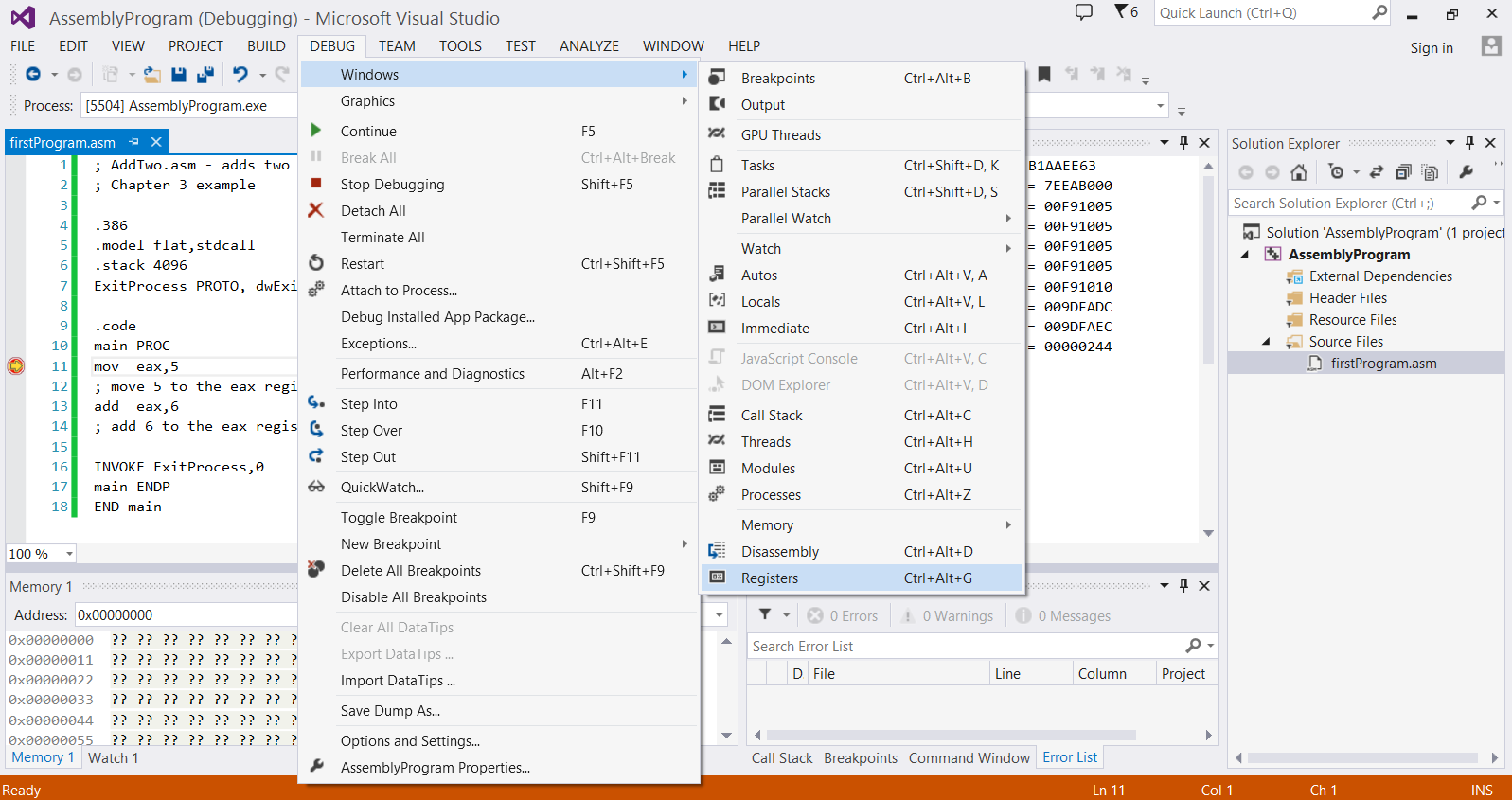Expand the Parallel Watch submenu
Viewport: 1512px width, 800px height.
(x=863, y=219)
